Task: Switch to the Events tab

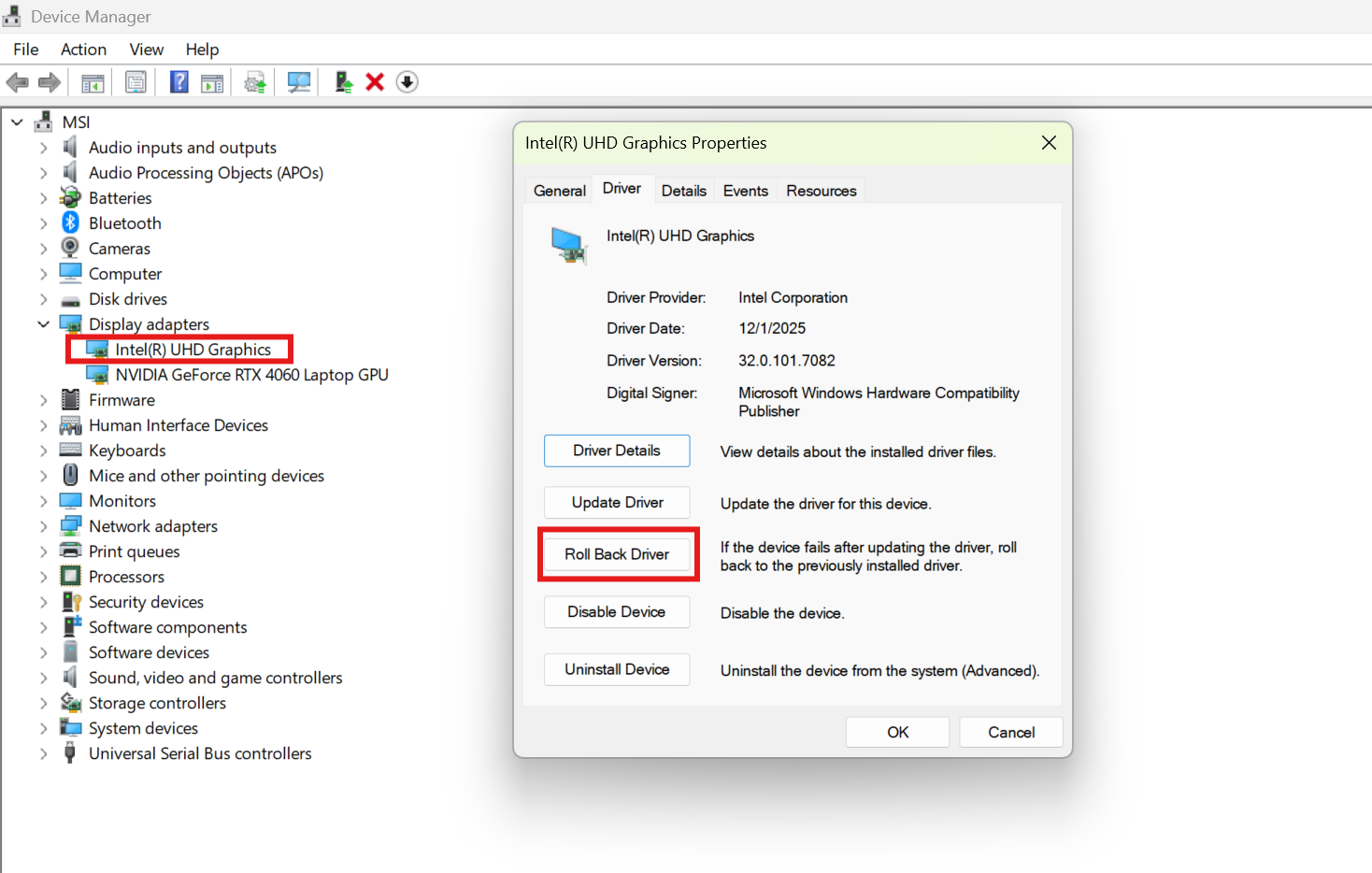Action: pyautogui.click(x=745, y=191)
